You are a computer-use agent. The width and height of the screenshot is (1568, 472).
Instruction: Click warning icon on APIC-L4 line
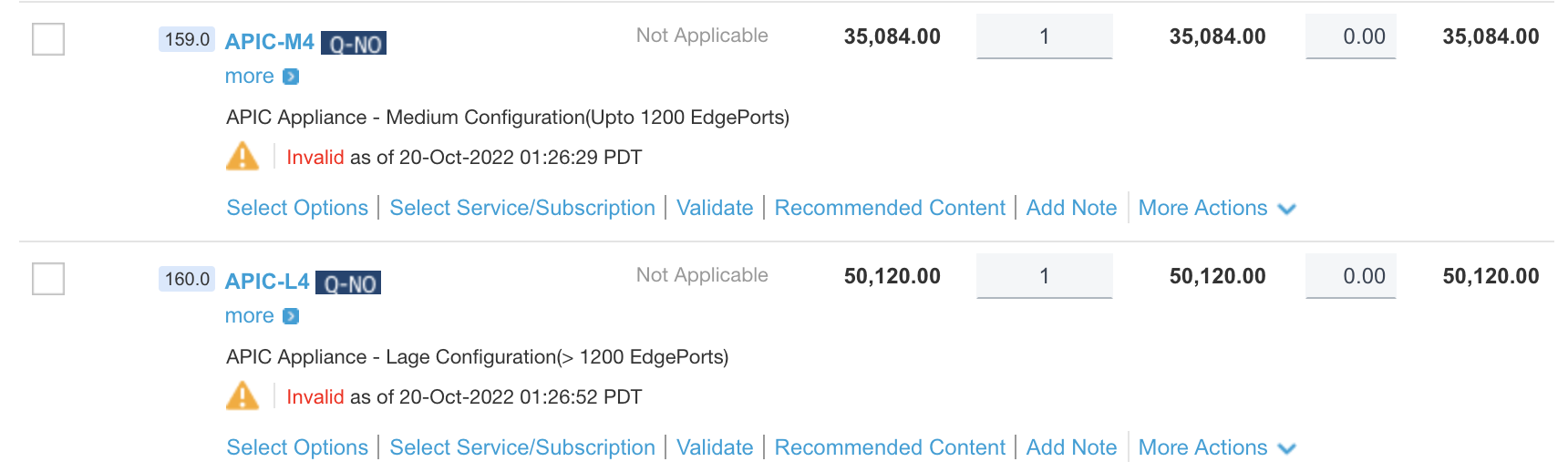[x=242, y=396]
